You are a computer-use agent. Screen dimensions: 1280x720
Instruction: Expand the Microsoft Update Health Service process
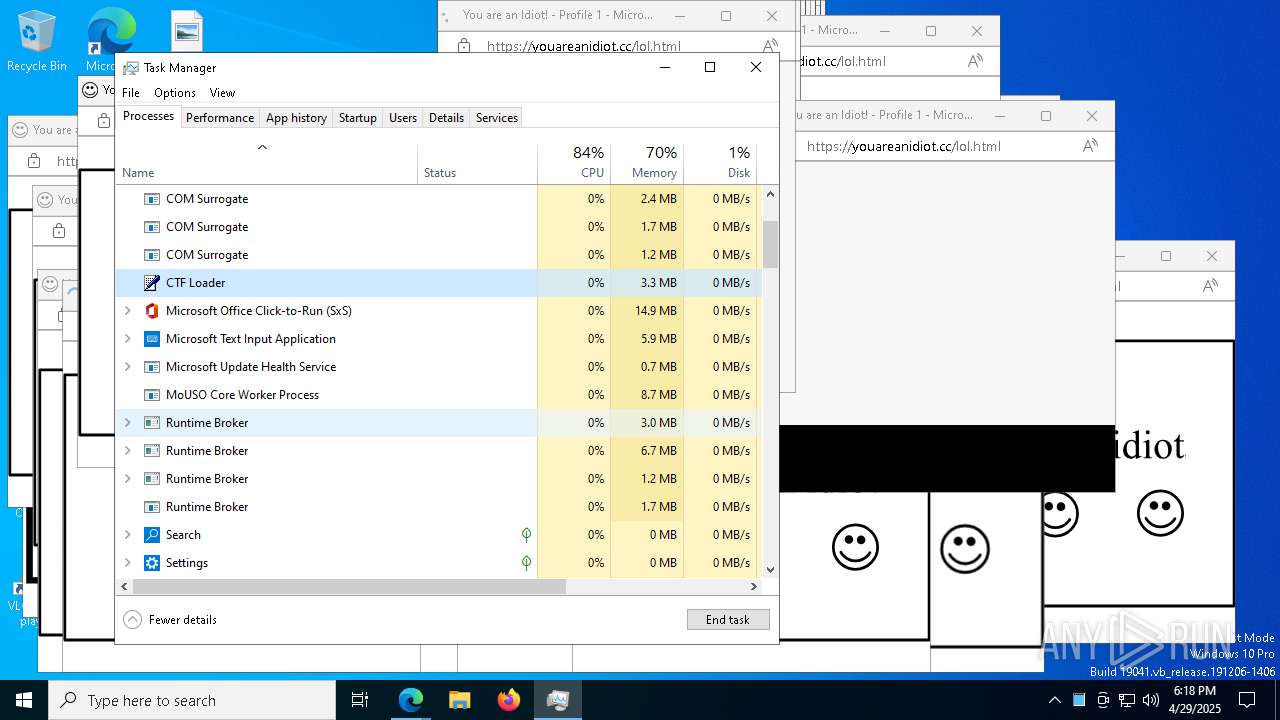click(127, 367)
